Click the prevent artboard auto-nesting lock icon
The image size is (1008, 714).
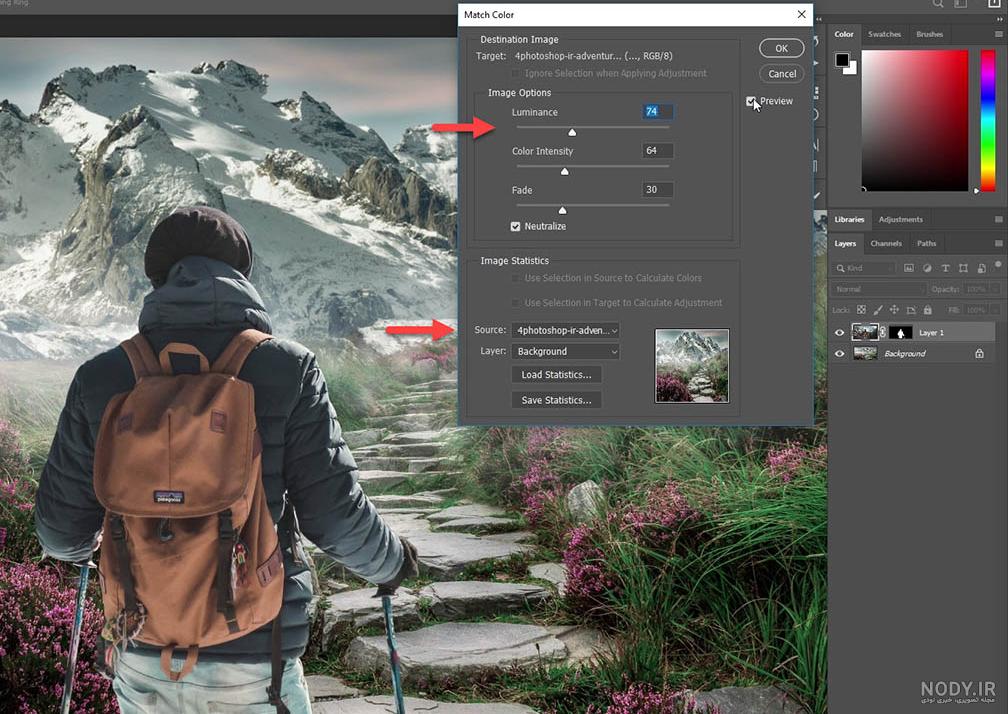tap(911, 310)
